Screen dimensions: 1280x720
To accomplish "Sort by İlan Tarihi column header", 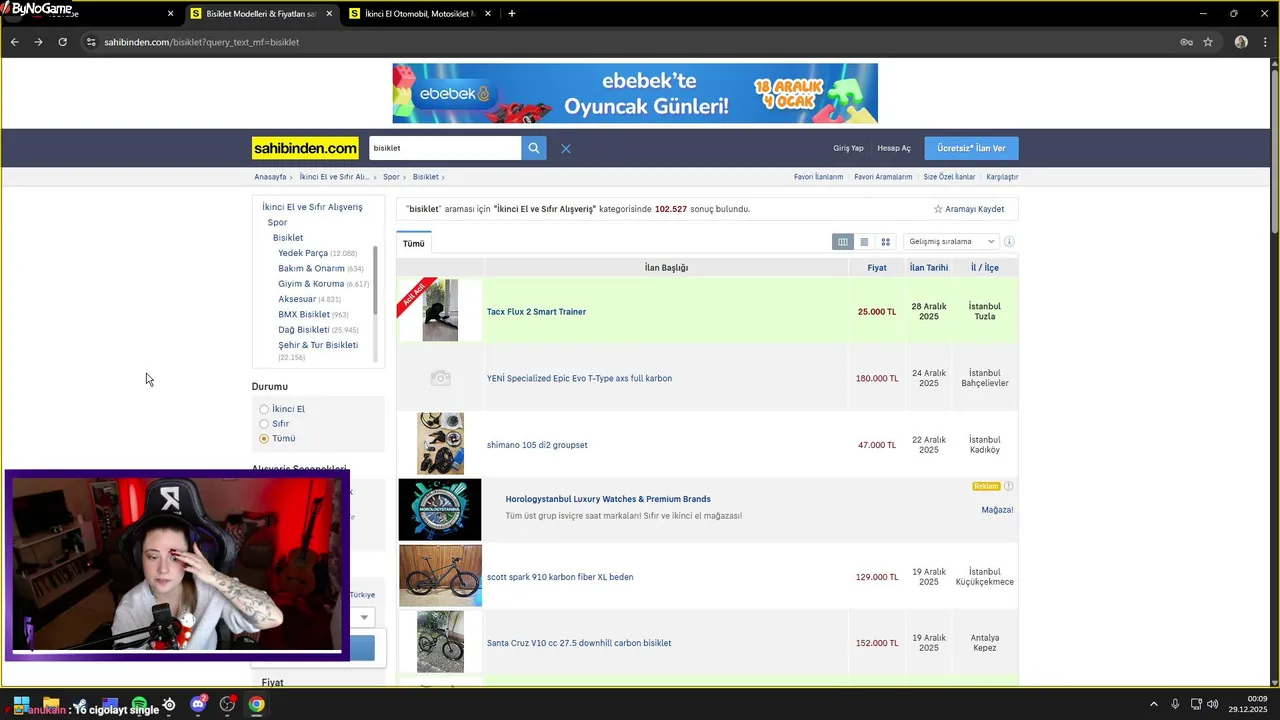I will [929, 268].
